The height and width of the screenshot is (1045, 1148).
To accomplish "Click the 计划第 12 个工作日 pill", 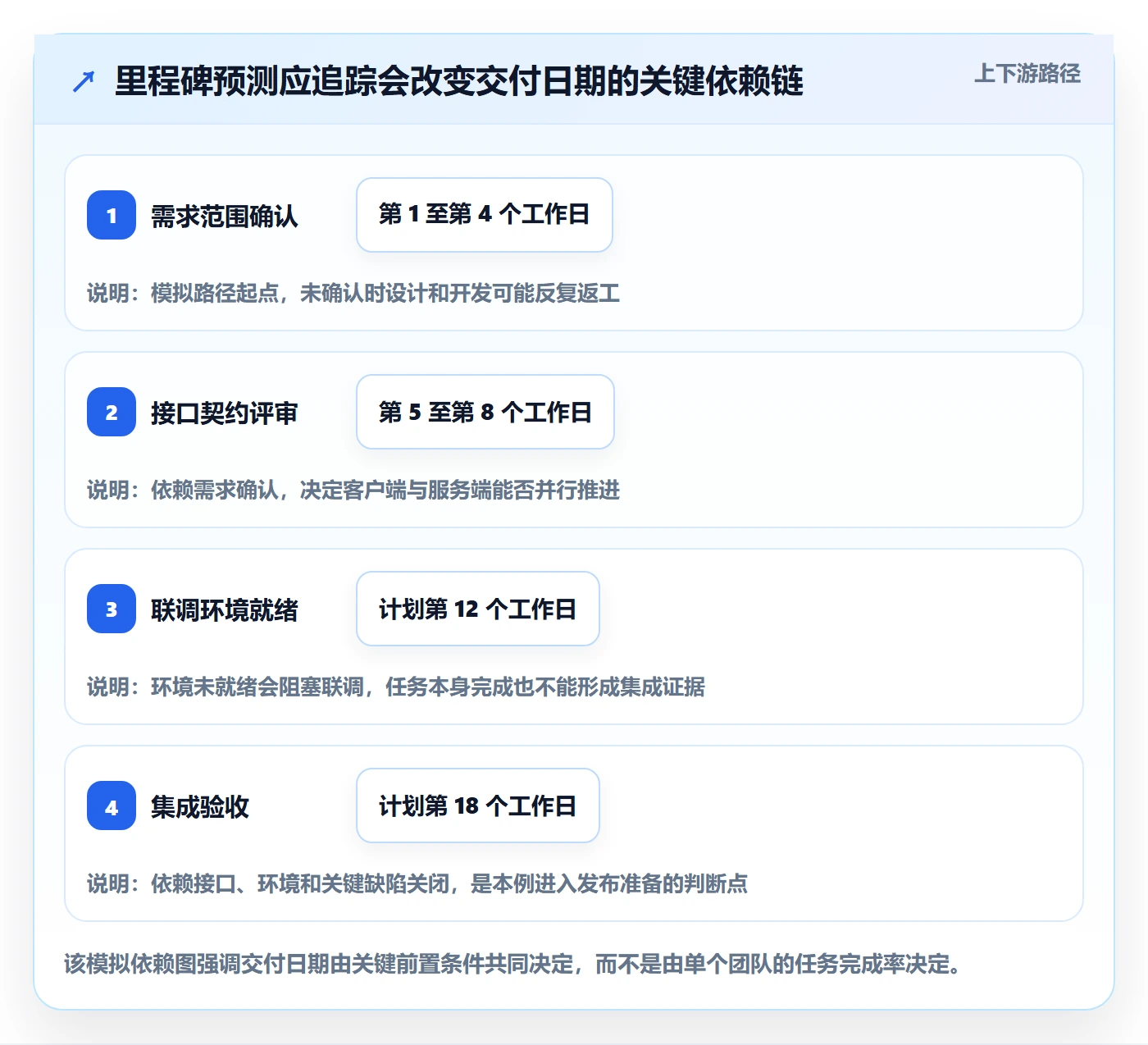I will coord(478,609).
